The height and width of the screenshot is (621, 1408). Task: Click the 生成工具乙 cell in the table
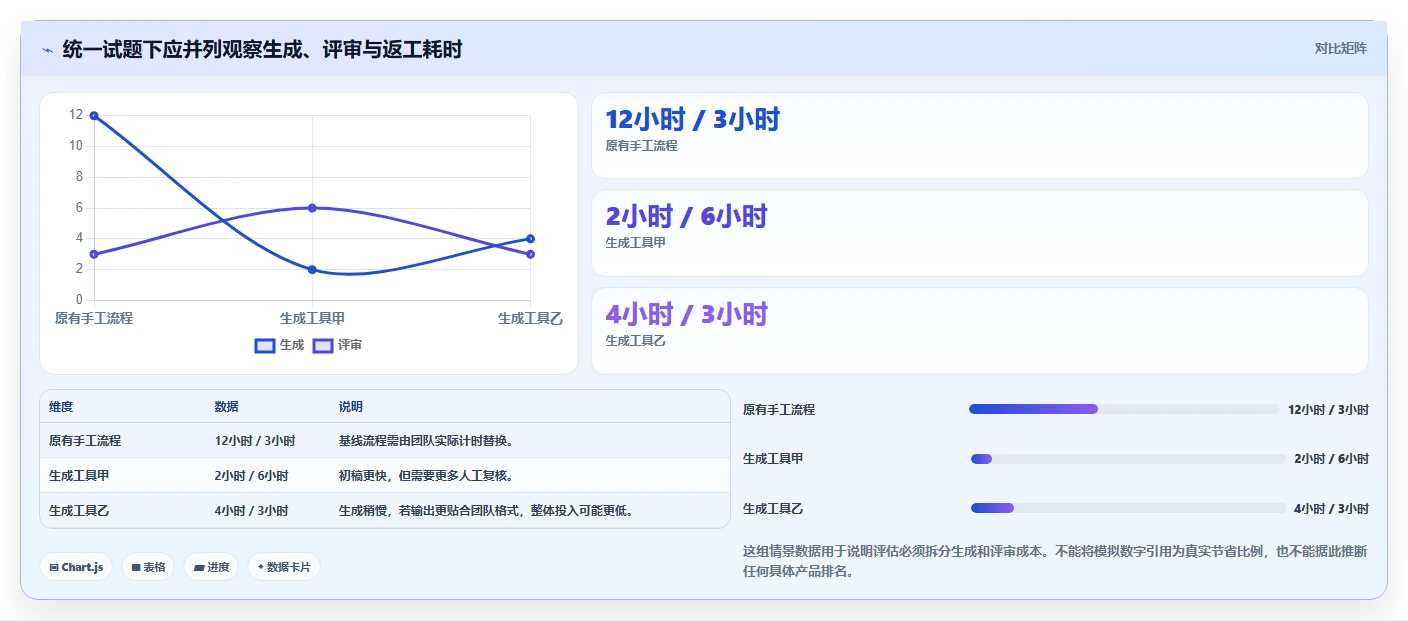[x=79, y=511]
